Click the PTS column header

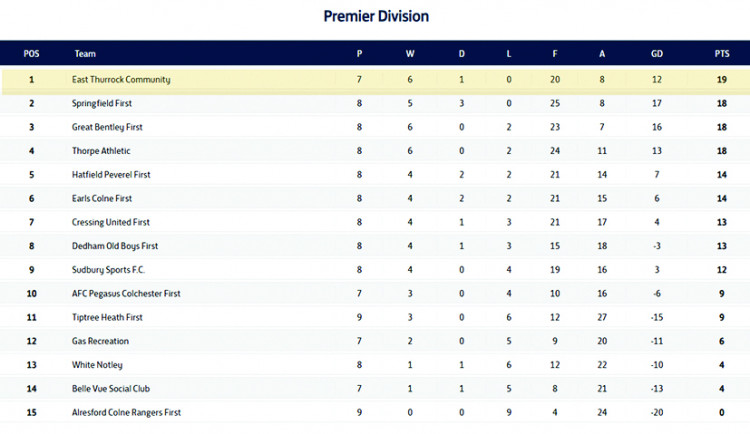[x=720, y=54]
